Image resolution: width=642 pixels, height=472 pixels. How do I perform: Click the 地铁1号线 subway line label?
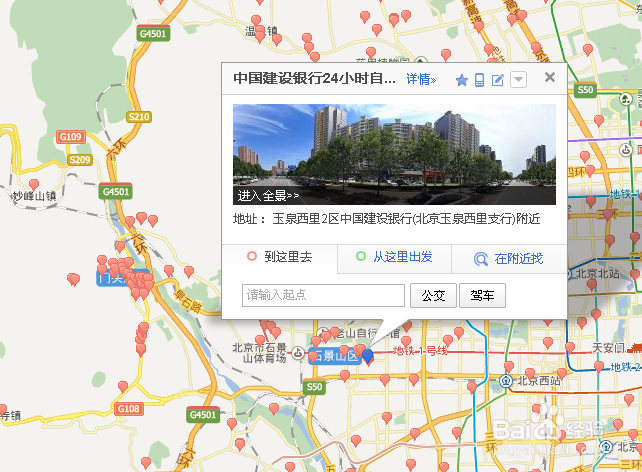point(419,351)
